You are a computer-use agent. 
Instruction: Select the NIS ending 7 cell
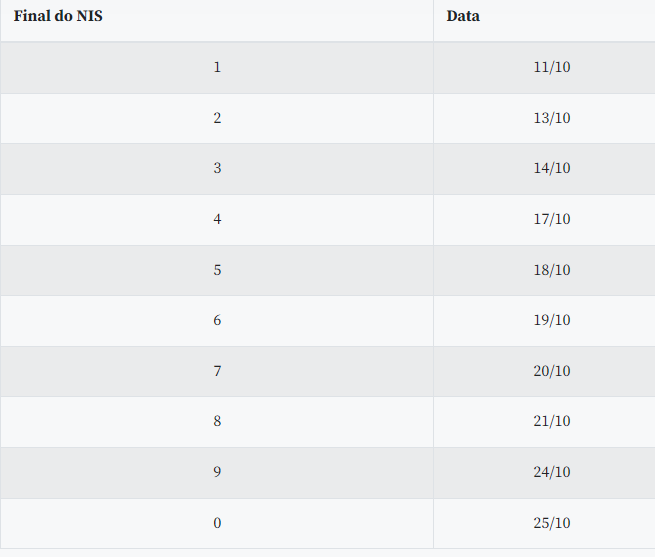click(x=217, y=371)
